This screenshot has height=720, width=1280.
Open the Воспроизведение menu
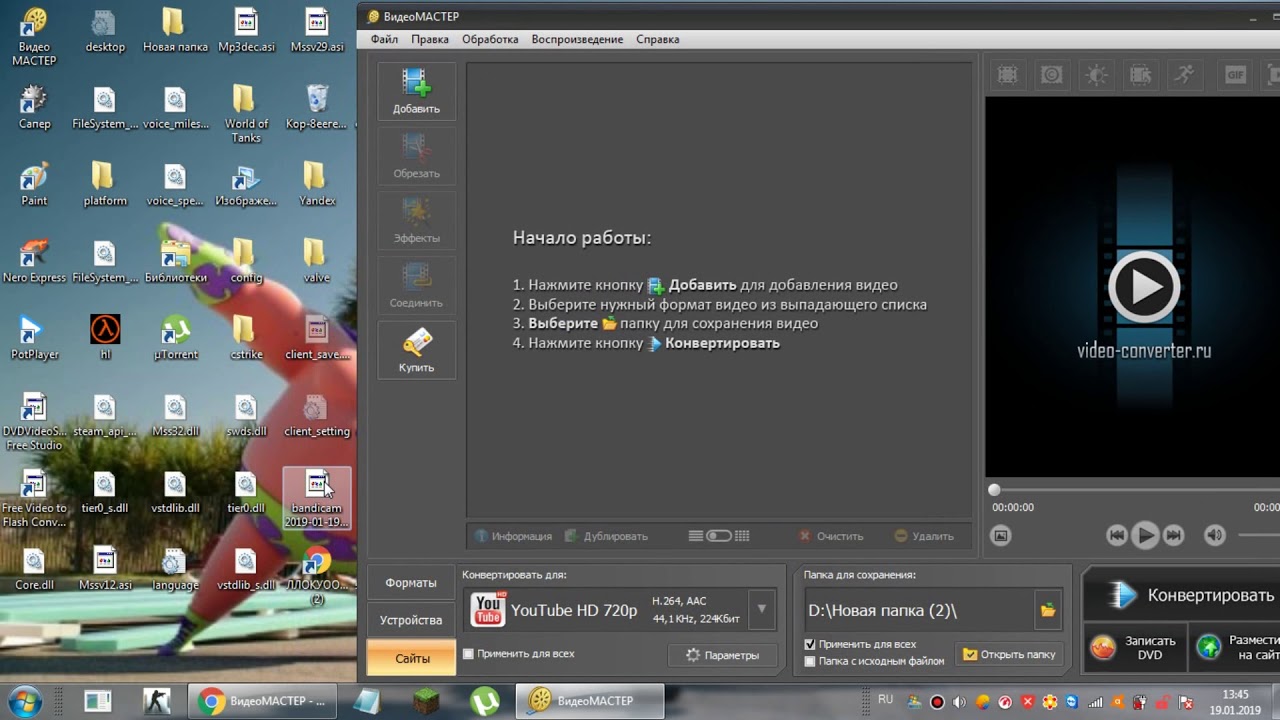[577, 39]
